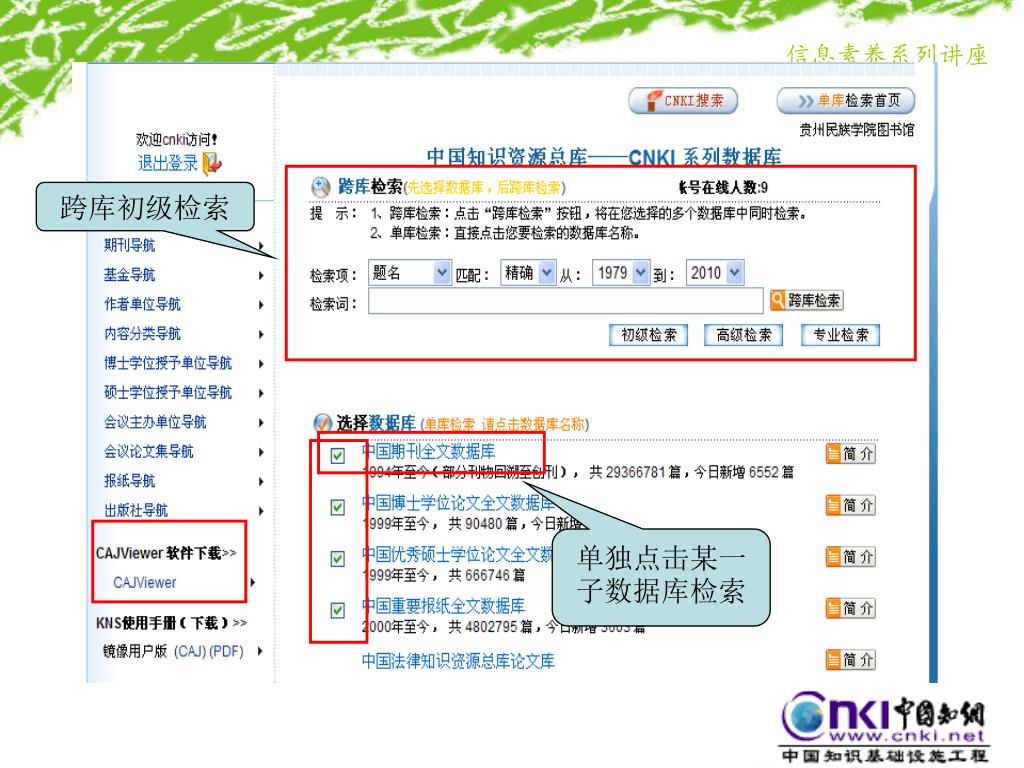Open 简介 icon for 中国重要报纸全文数据库
The width and height of the screenshot is (1024, 768).
coord(850,608)
